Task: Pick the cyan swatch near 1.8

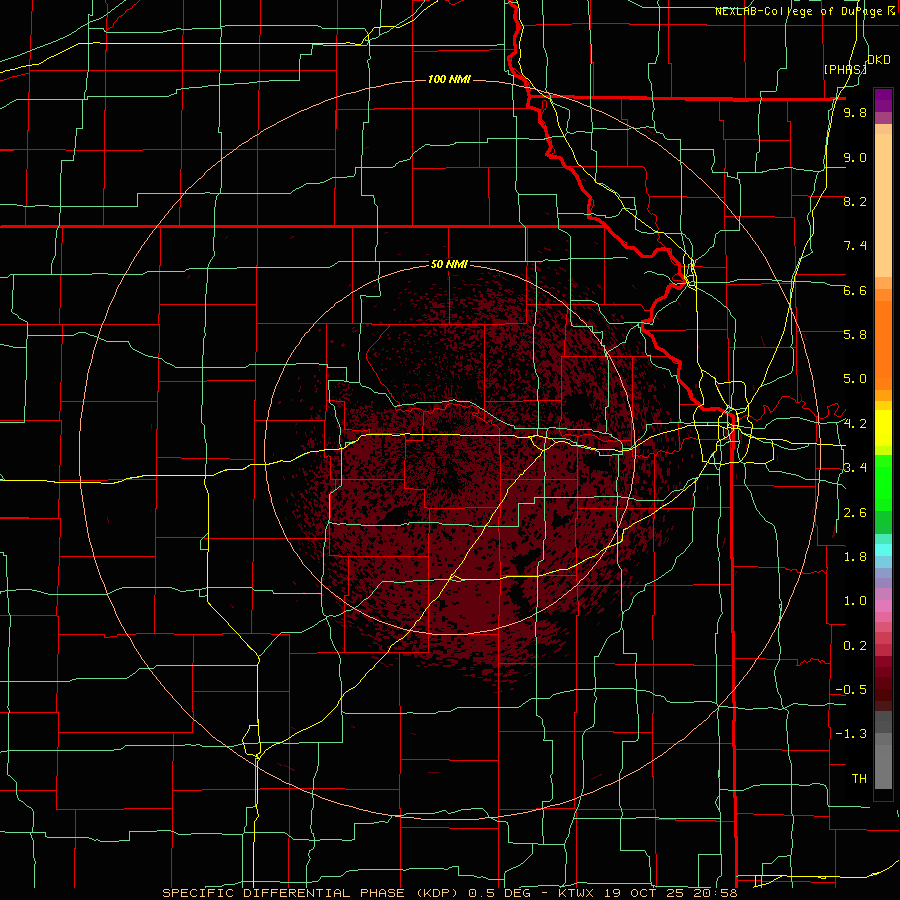Action: click(x=883, y=550)
